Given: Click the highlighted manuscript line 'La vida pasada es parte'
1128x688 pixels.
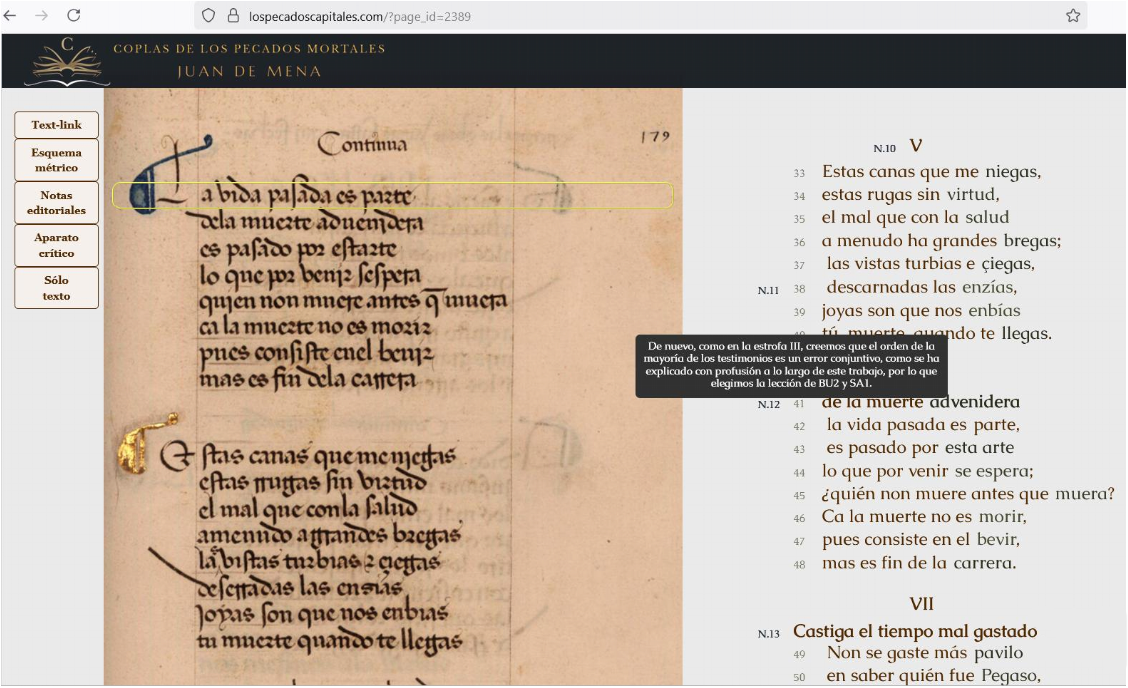Looking at the screenshot, I should click(x=393, y=195).
